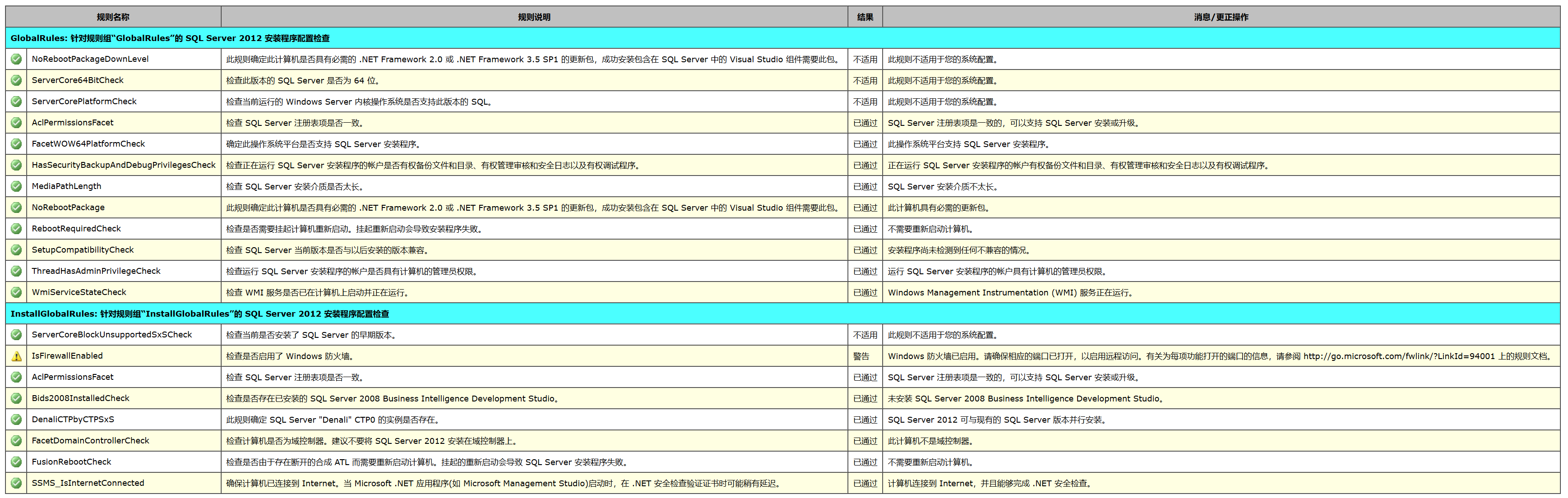
Task: Select the GlobalRules group header row
Action: click(171, 38)
